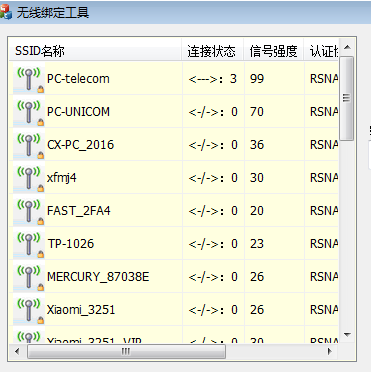Select the MERCURY_87038E network antenna icon

pyautogui.click(x=29, y=277)
